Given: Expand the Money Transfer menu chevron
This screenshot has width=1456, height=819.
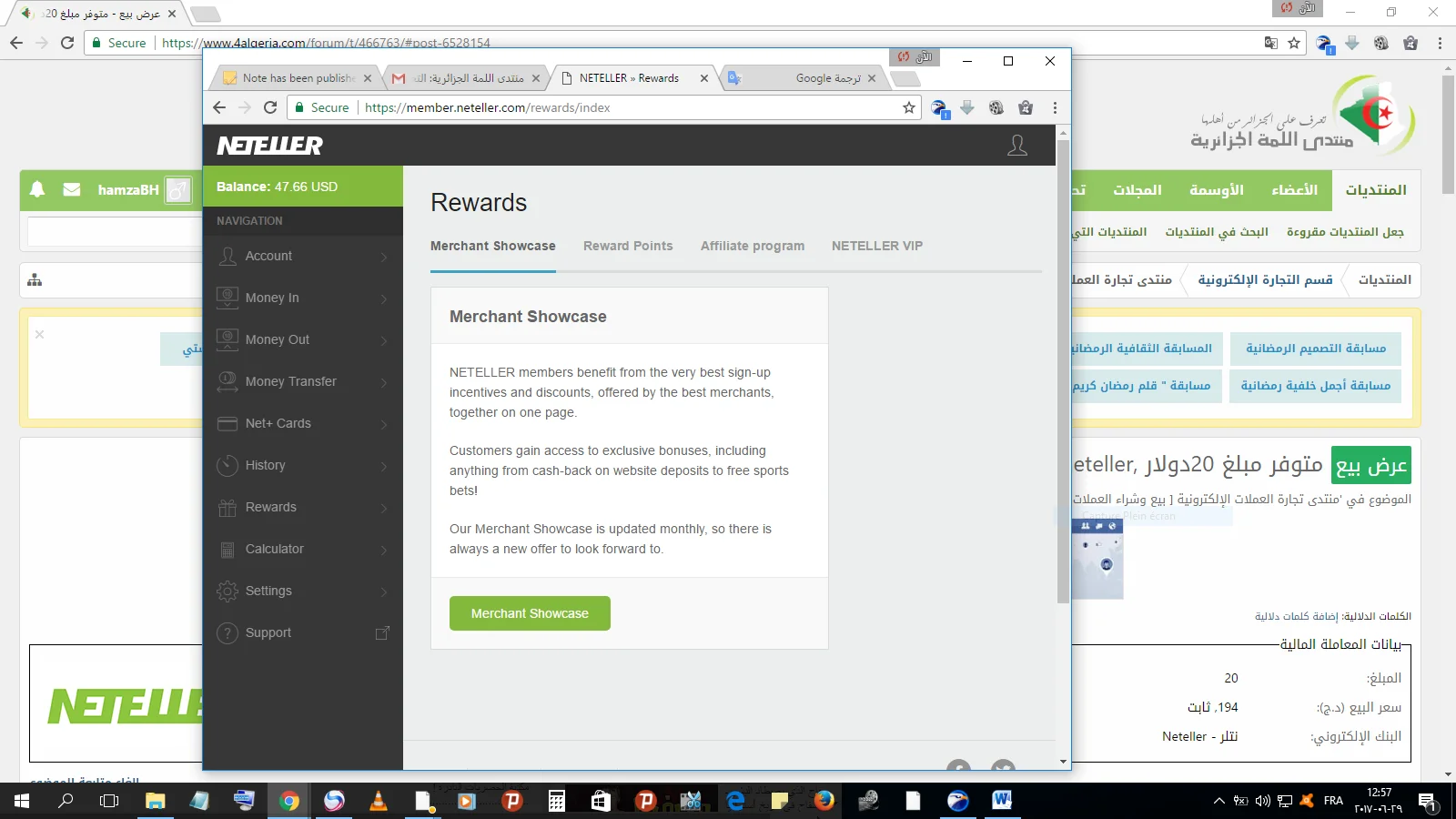Looking at the screenshot, I should [x=384, y=382].
